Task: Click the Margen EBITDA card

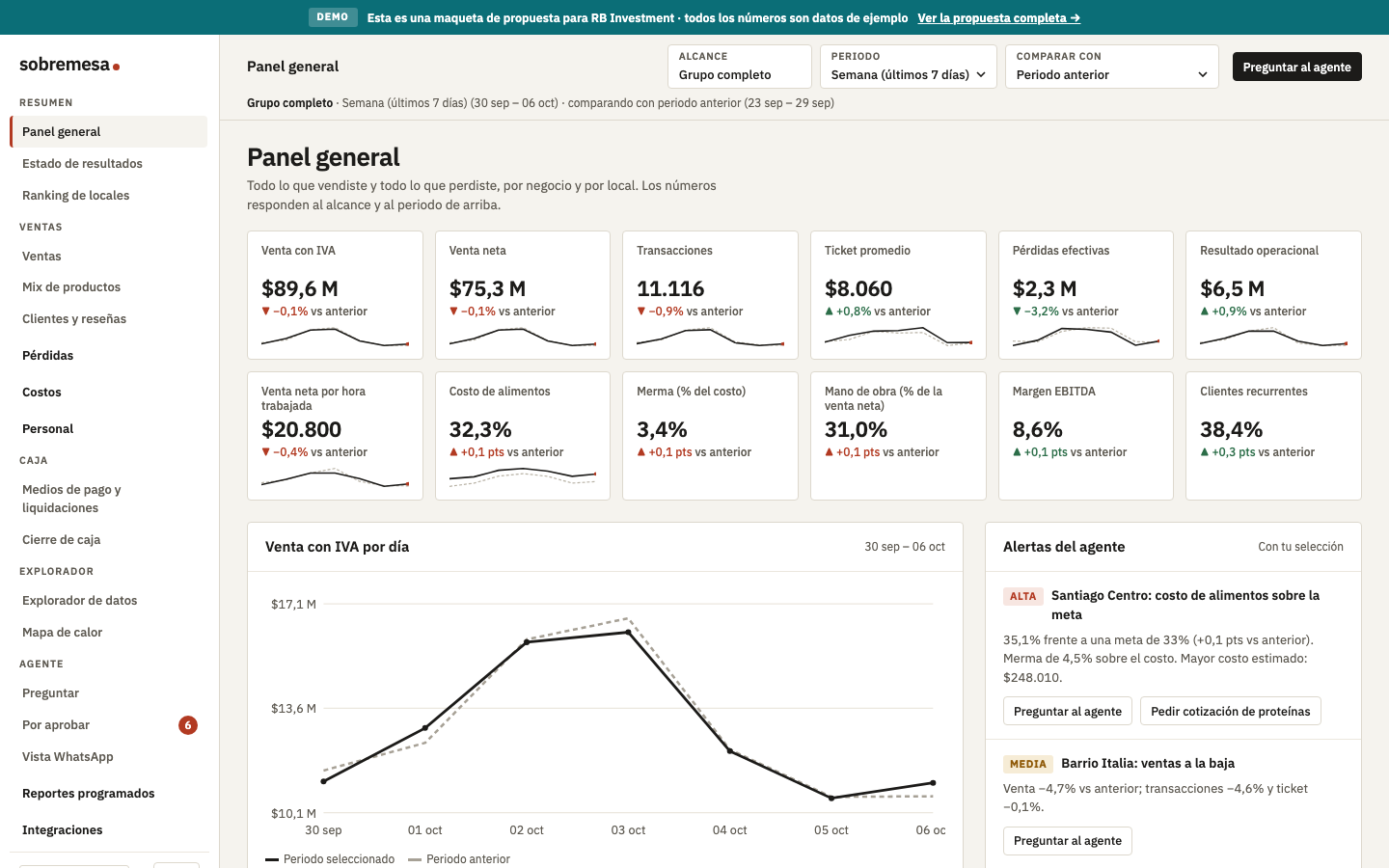Action: 1086,436
